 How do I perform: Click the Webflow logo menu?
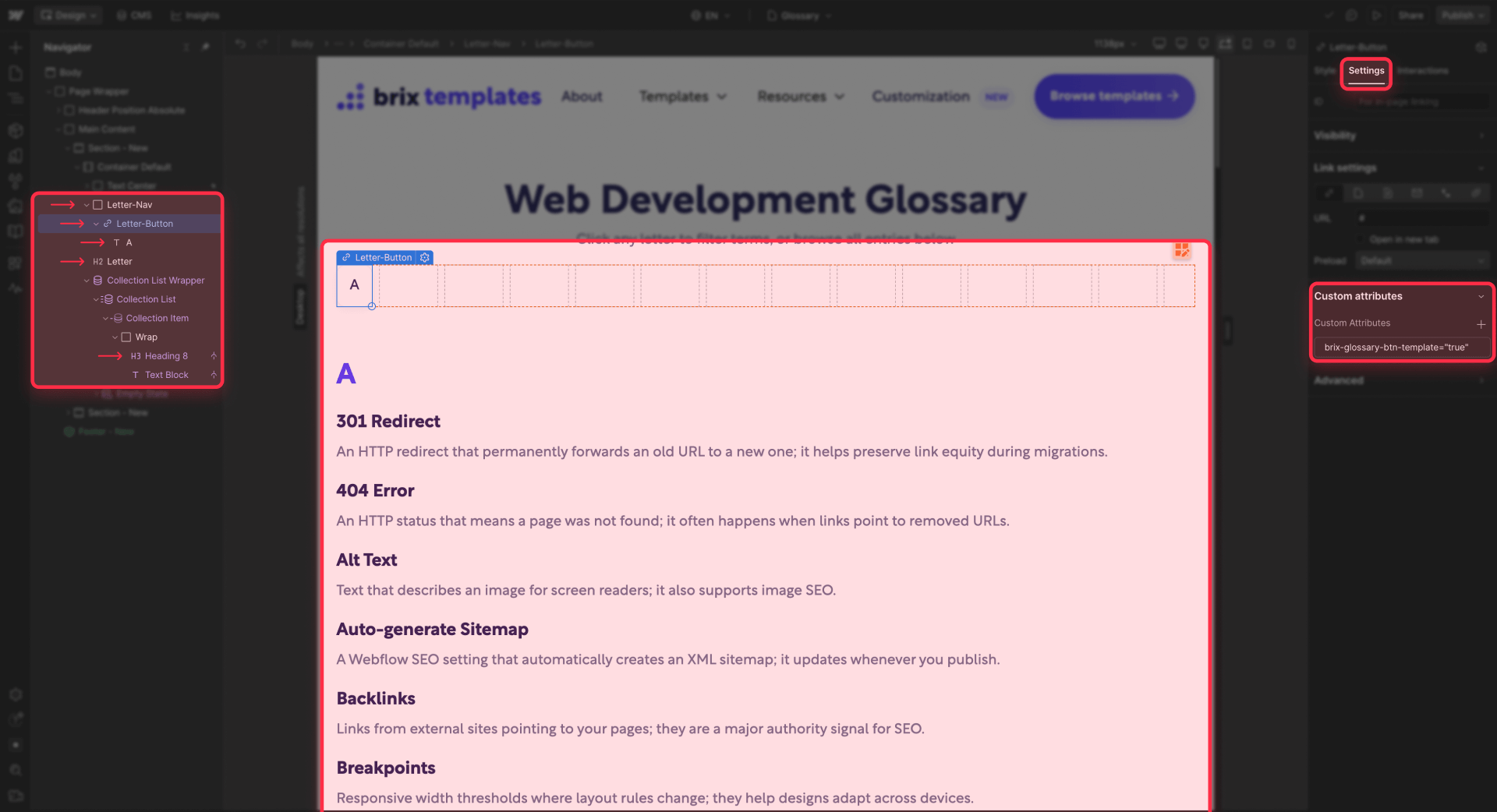point(16,15)
